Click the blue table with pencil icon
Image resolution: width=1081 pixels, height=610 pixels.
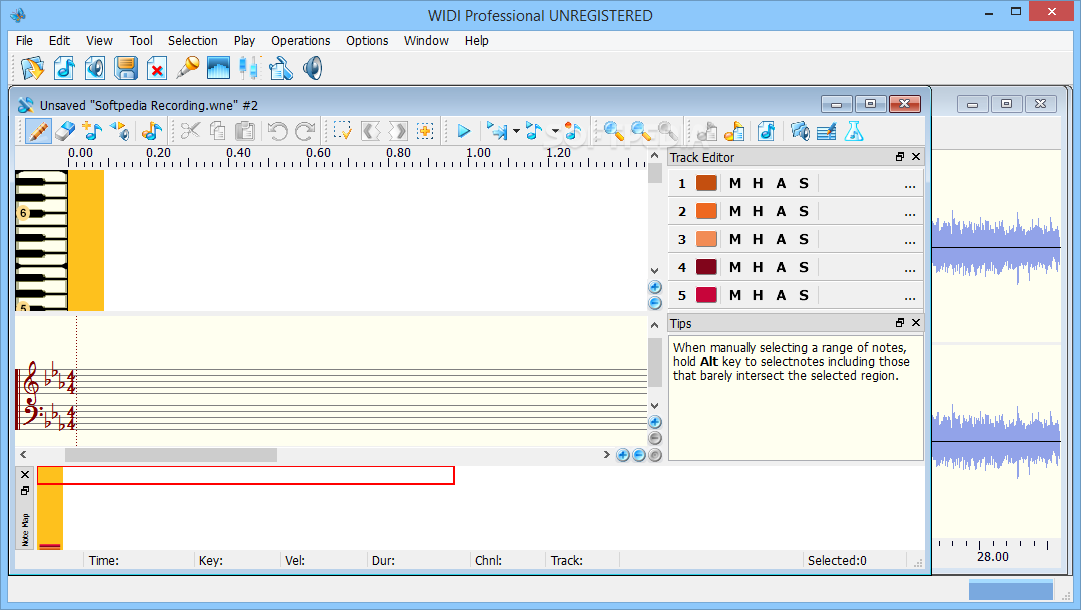pos(827,131)
